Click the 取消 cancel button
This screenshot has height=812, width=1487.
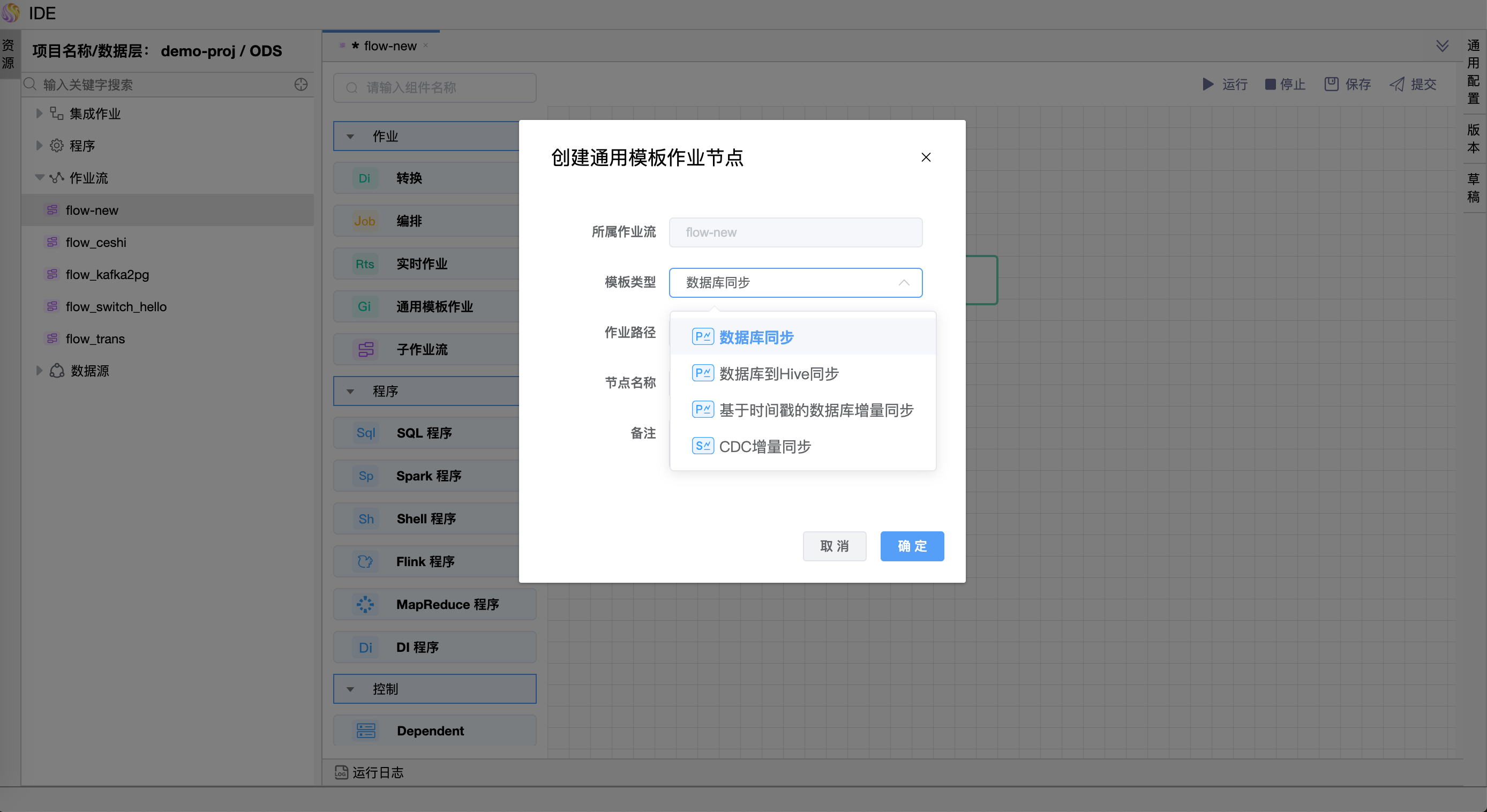(834, 546)
